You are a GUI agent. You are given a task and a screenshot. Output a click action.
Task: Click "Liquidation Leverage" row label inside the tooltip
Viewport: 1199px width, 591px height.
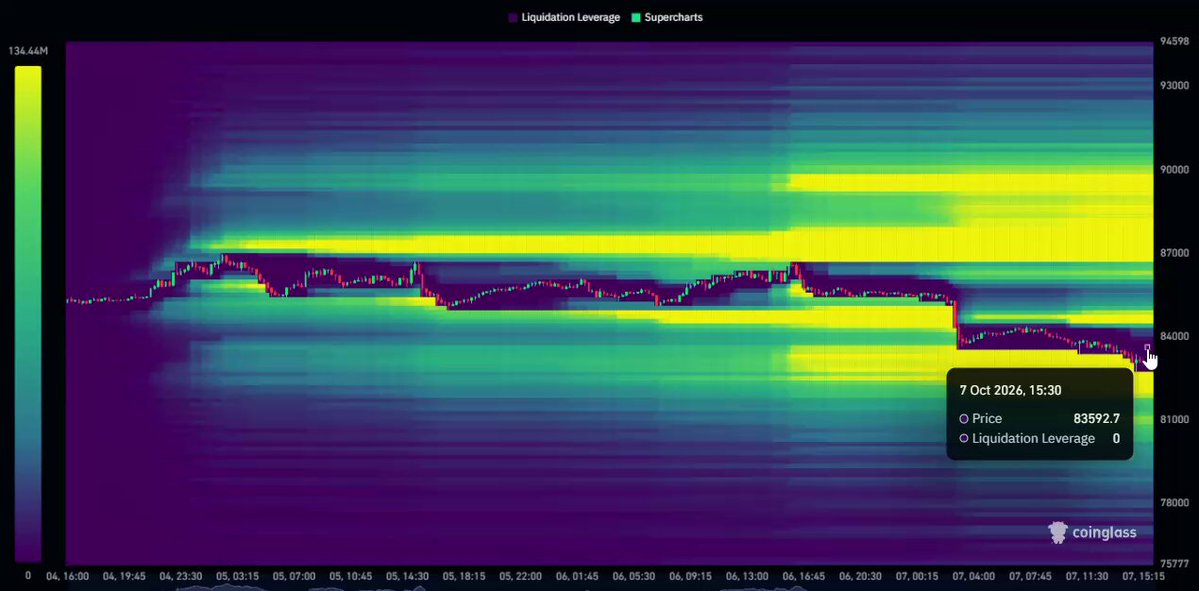coord(1033,438)
